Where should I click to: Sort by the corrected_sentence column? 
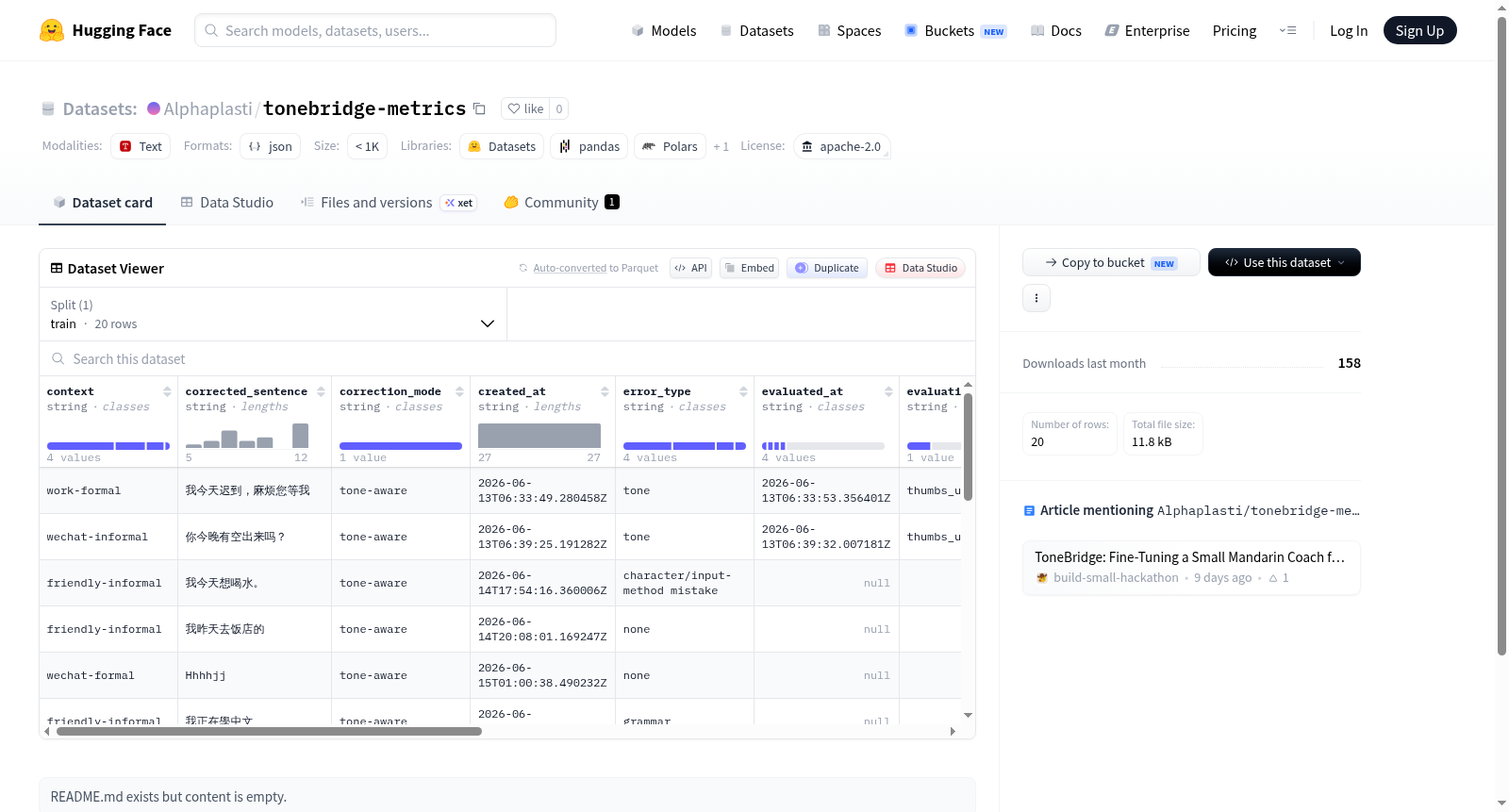[x=321, y=391]
